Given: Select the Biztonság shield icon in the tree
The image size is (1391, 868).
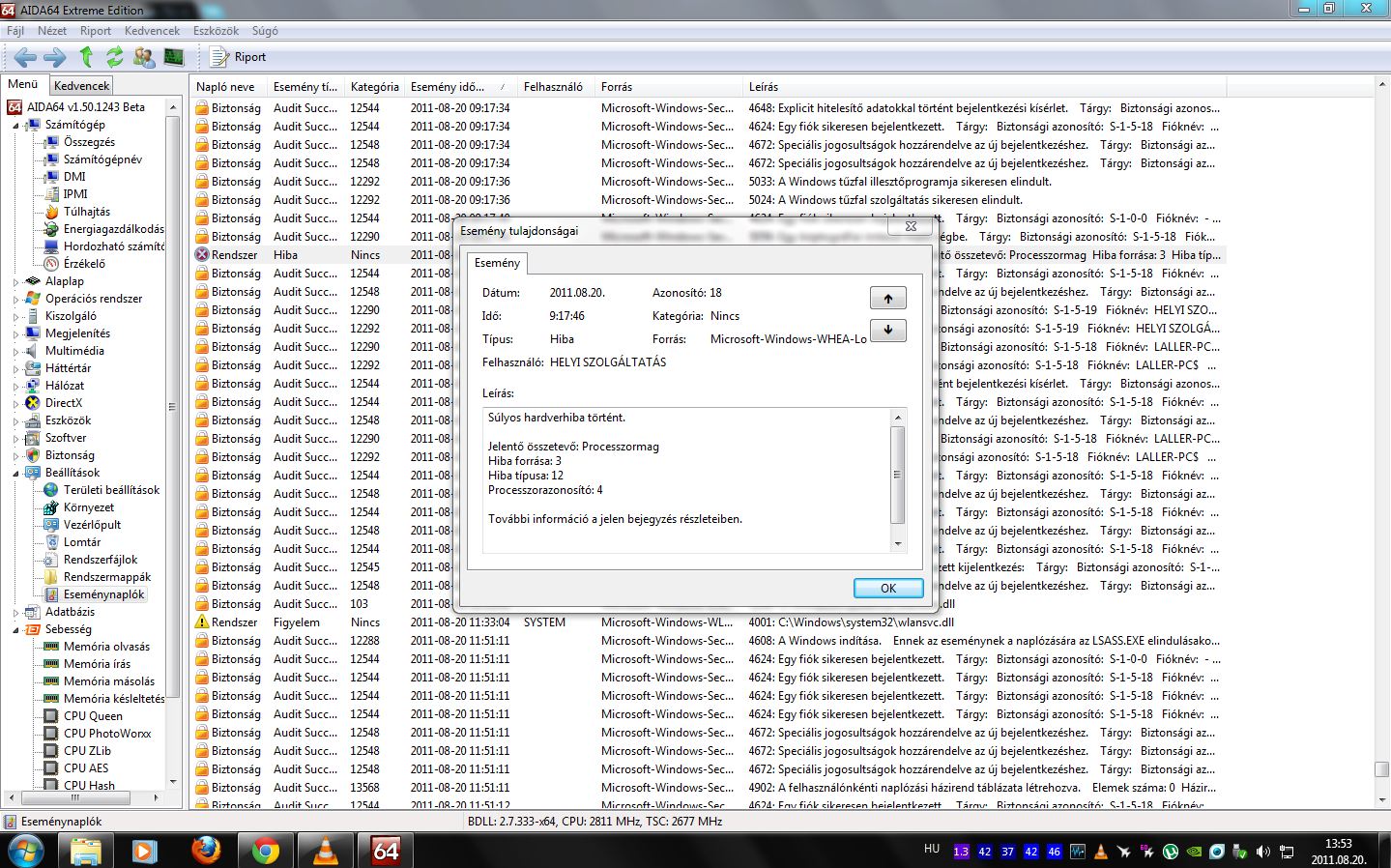Looking at the screenshot, I should (33, 455).
